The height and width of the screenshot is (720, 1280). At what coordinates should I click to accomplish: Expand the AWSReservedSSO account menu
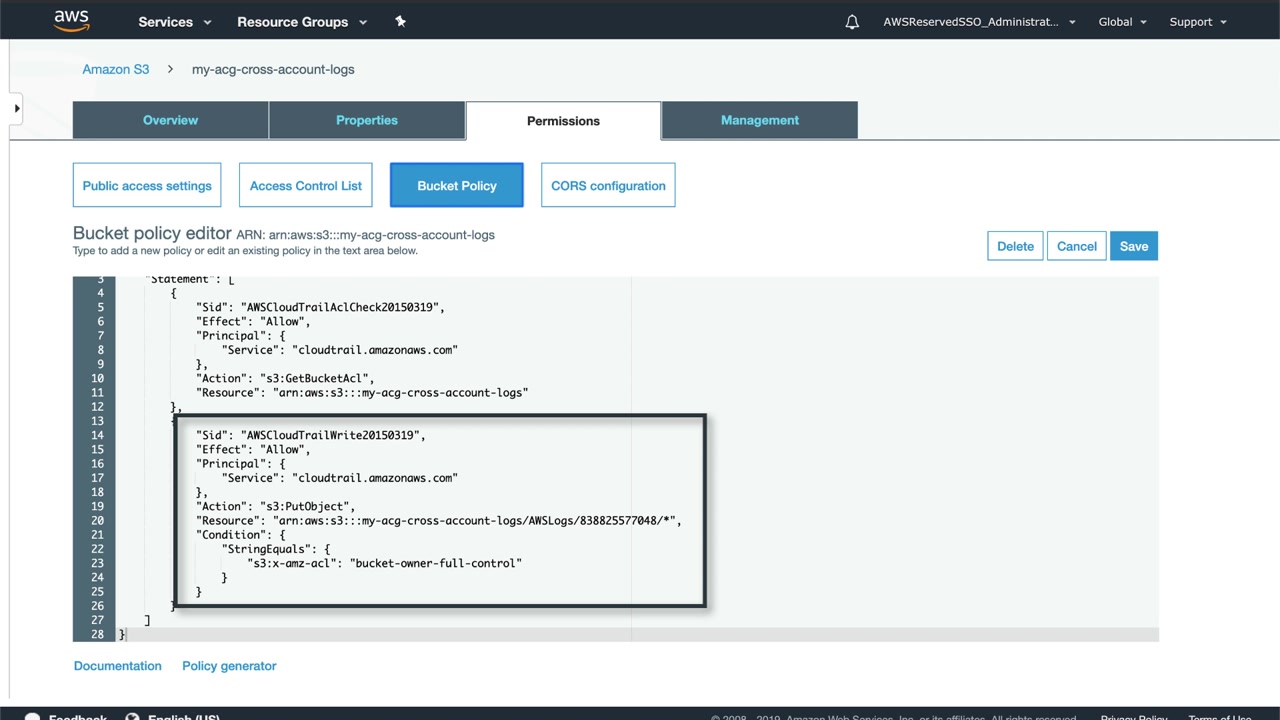(x=979, y=22)
